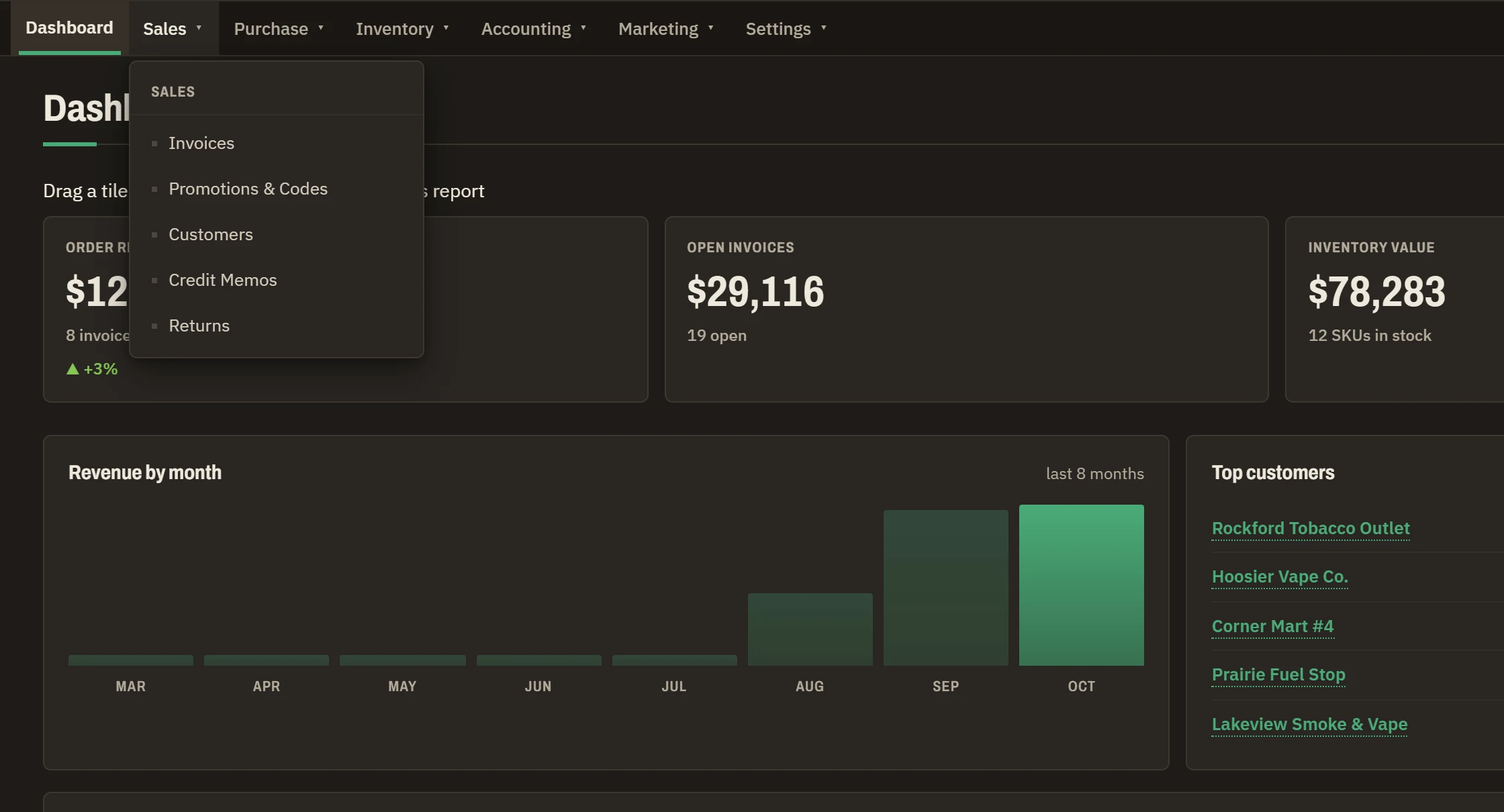Click the '19 open' invoice count
Viewport: 1504px width, 812px height.
tap(716, 336)
